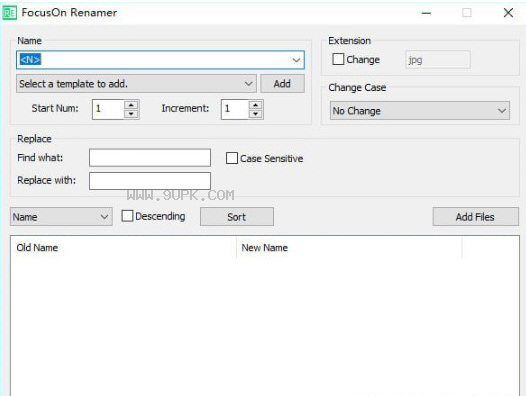The height and width of the screenshot is (396, 526).
Task: Click the jpg extension field
Action: [437, 60]
